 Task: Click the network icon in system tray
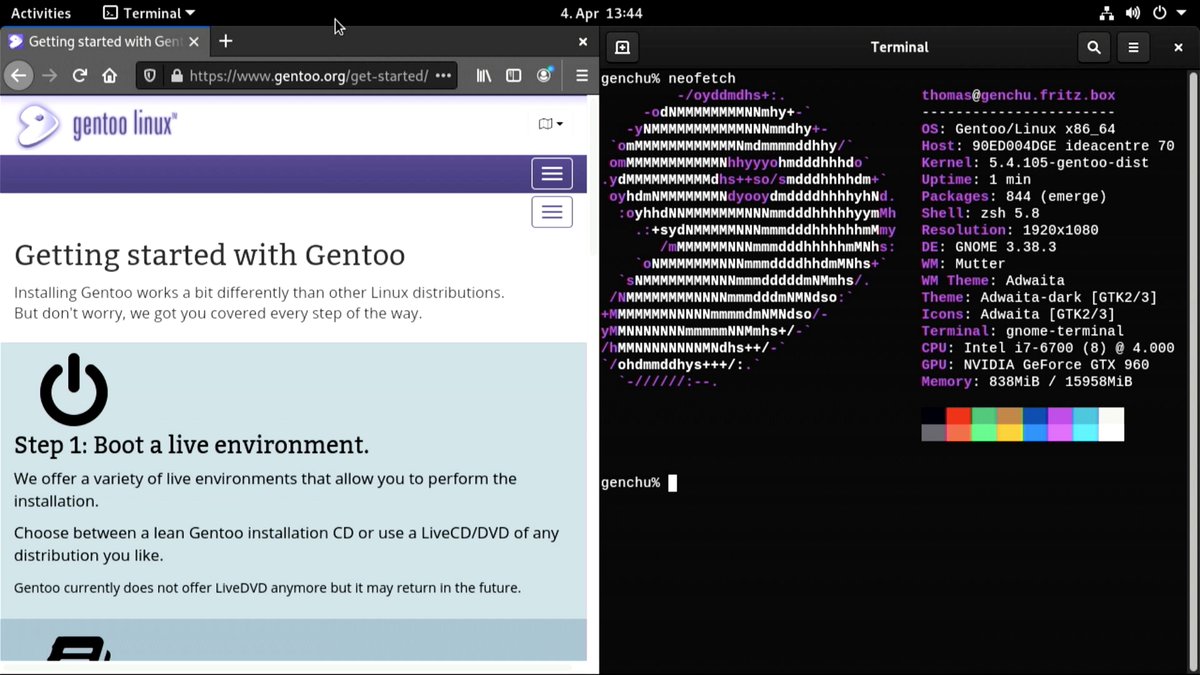click(1107, 13)
